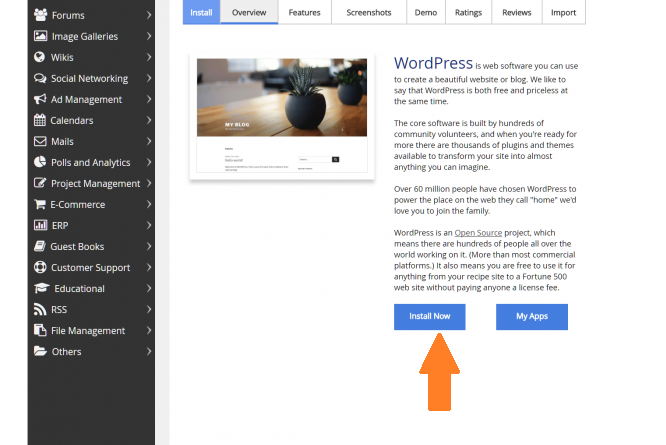Image resolution: width=666 pixels, height=445 pixels.
Task: Expand the RSS category chevron
Action: (149, 309)
